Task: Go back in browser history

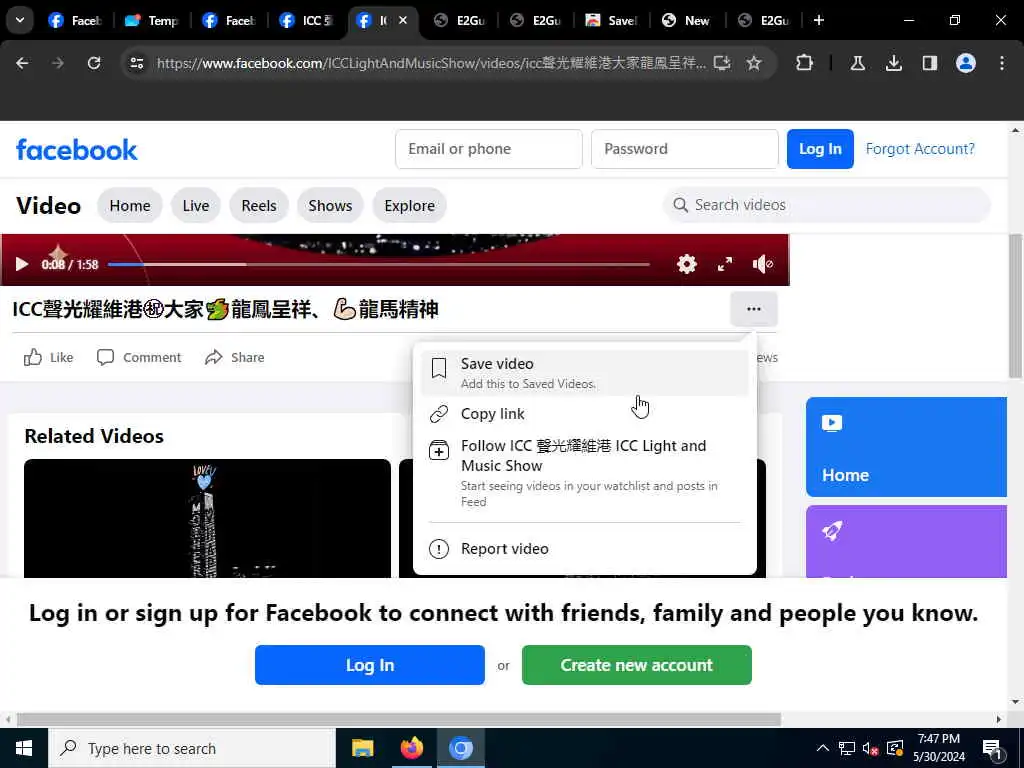Action: [x=22, y=63]
